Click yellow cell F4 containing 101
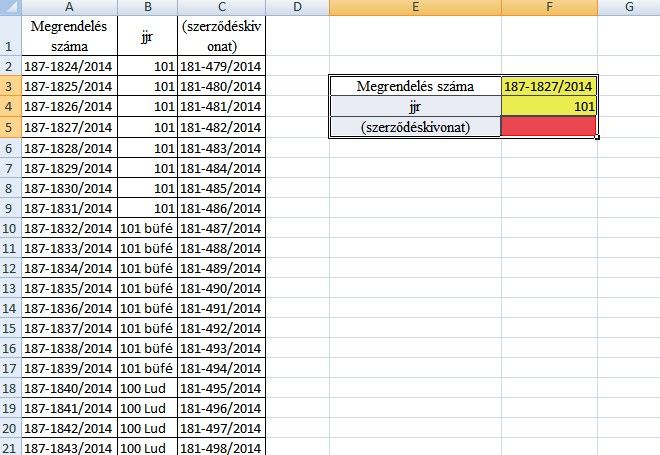Screen dimensions: 660x455 [x=549, y=106]
